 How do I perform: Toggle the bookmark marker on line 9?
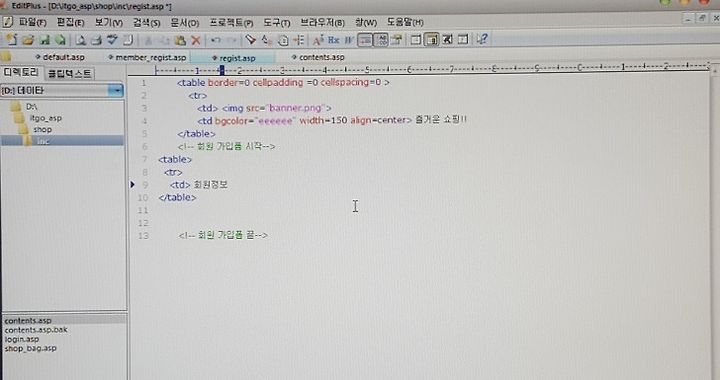pyautogui.click(x=132, y=184)
